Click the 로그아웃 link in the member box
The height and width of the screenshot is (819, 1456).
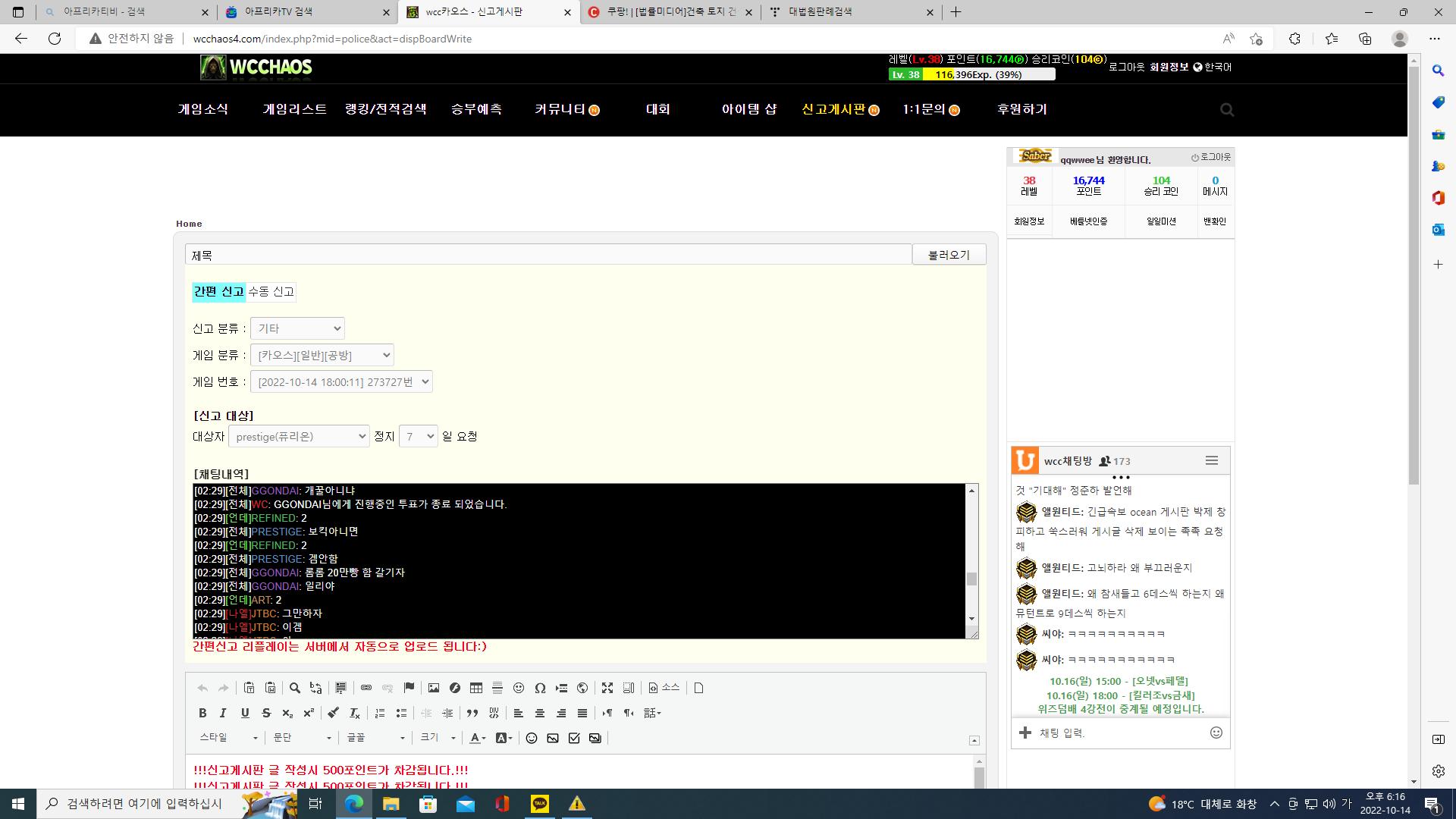click(x=1211, y=157)
